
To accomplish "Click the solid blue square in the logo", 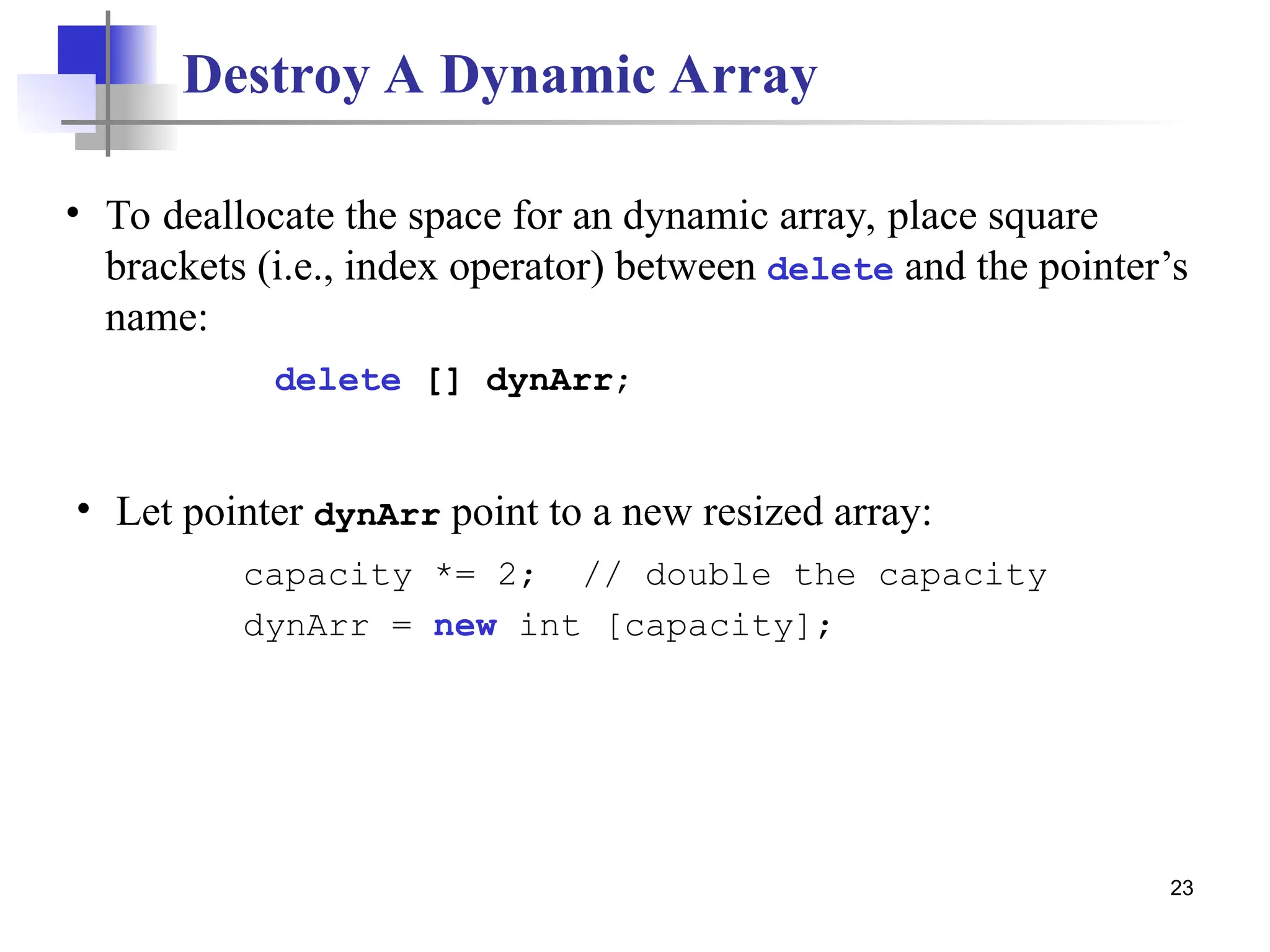I will click(82, 50).
